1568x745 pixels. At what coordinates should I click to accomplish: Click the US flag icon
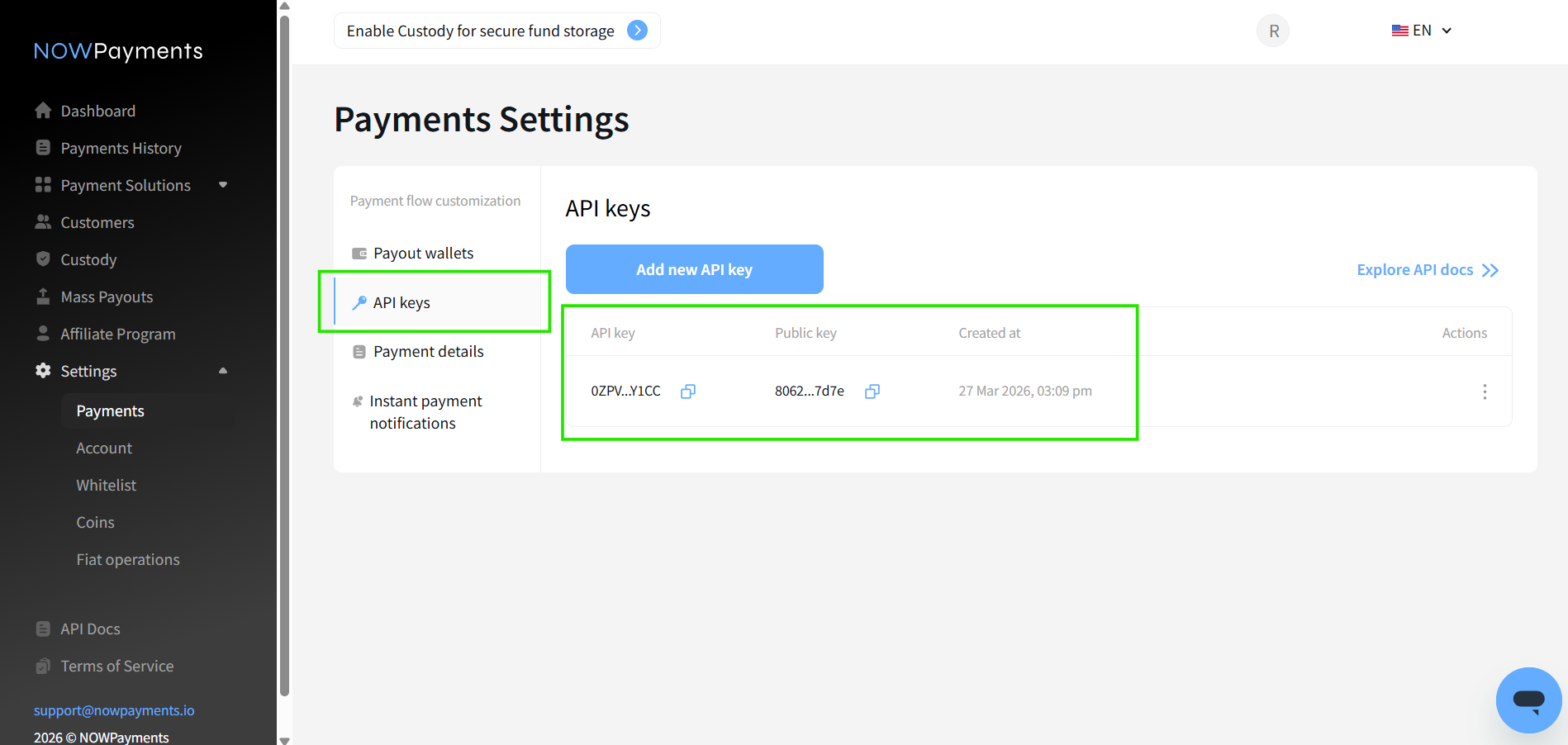(x=1399, y=31)
